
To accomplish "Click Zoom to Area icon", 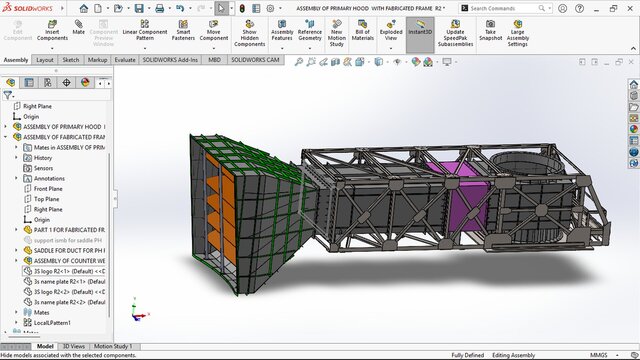I will pos(311,62).
